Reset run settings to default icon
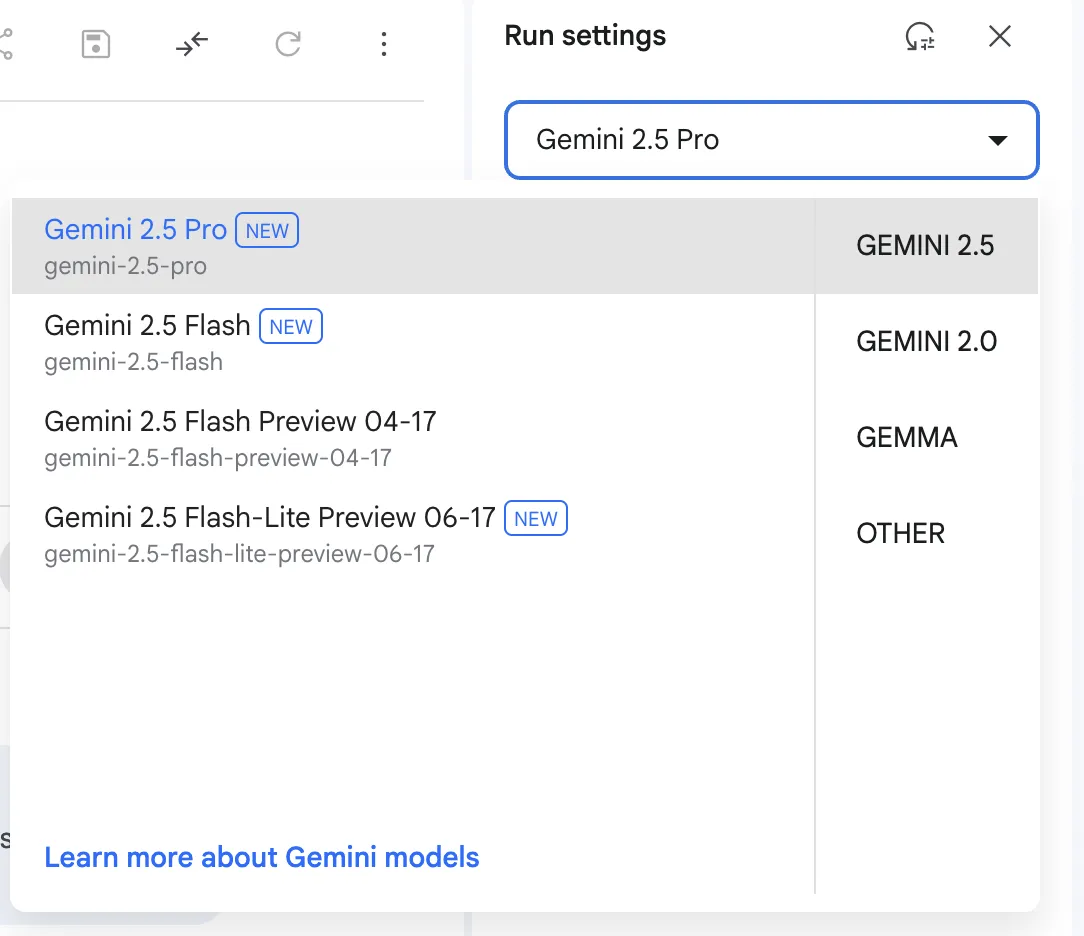 [919, 37]
